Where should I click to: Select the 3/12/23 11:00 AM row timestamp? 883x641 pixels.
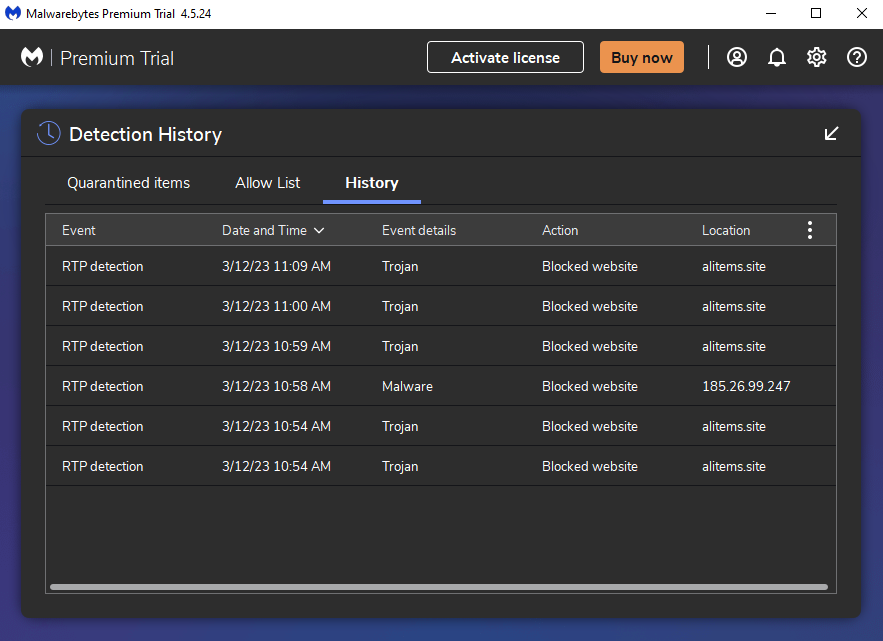point(276,306)
